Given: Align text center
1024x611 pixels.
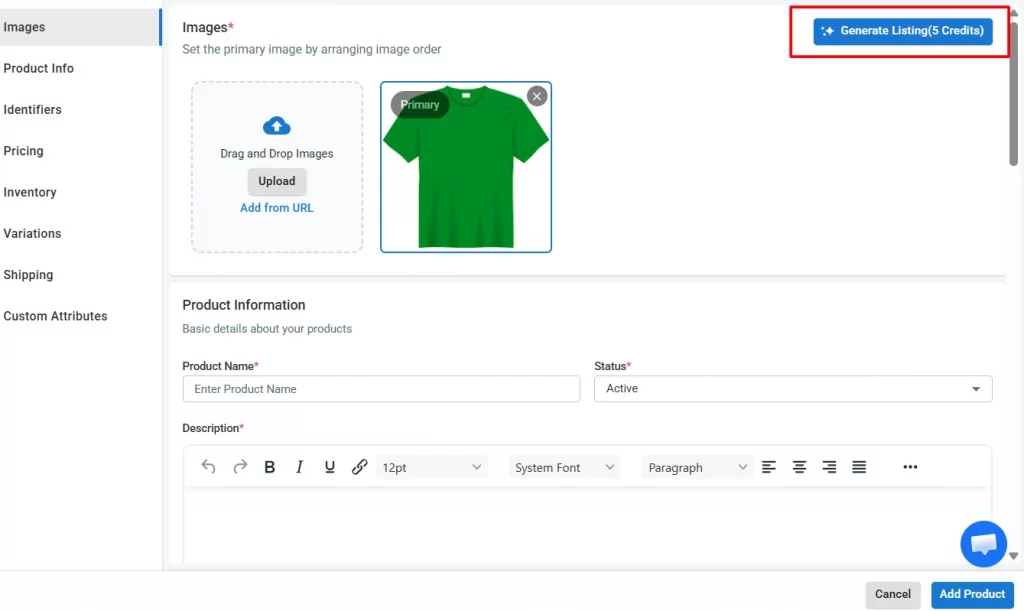Looking at the screenshot, I should (x=799, y=467).
